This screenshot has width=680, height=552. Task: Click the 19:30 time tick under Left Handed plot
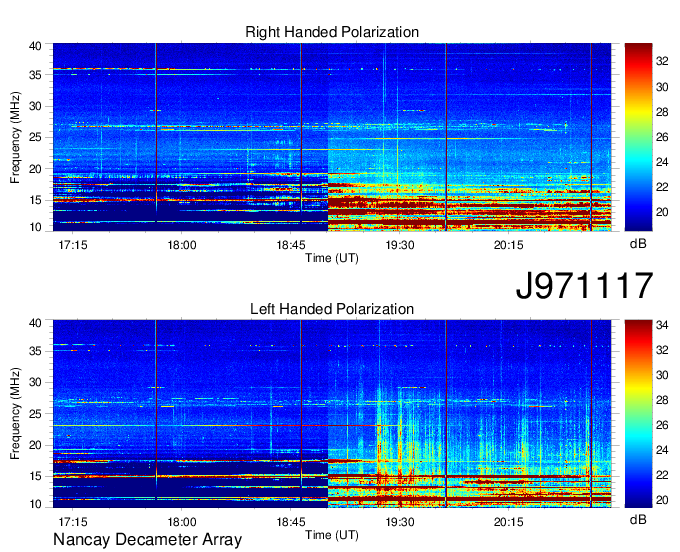click(x=400, y=522)
